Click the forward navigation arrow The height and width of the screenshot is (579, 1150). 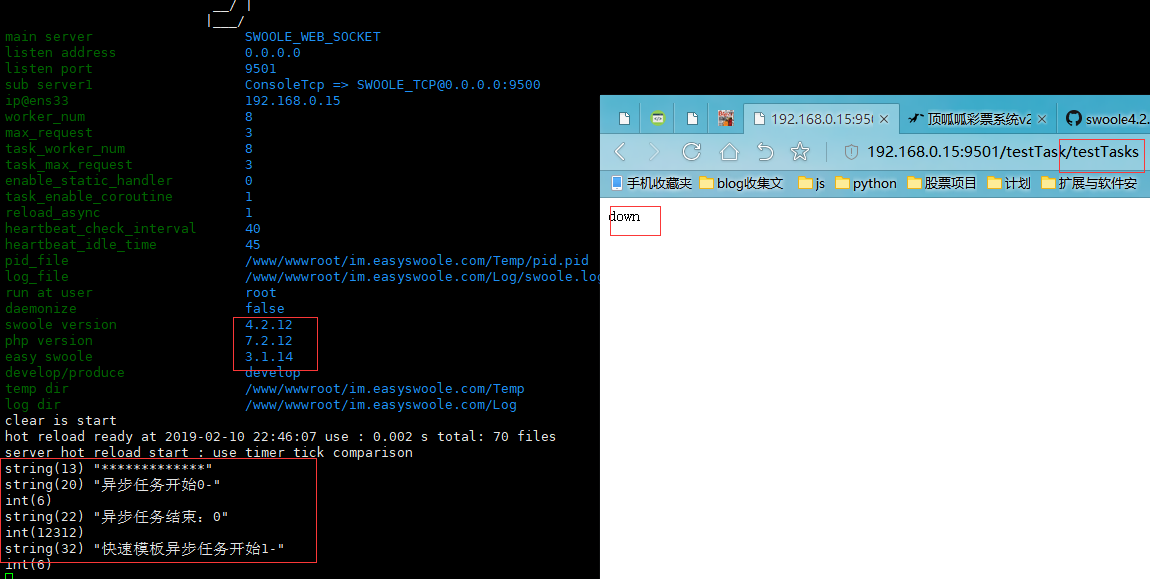click(654, 151)
